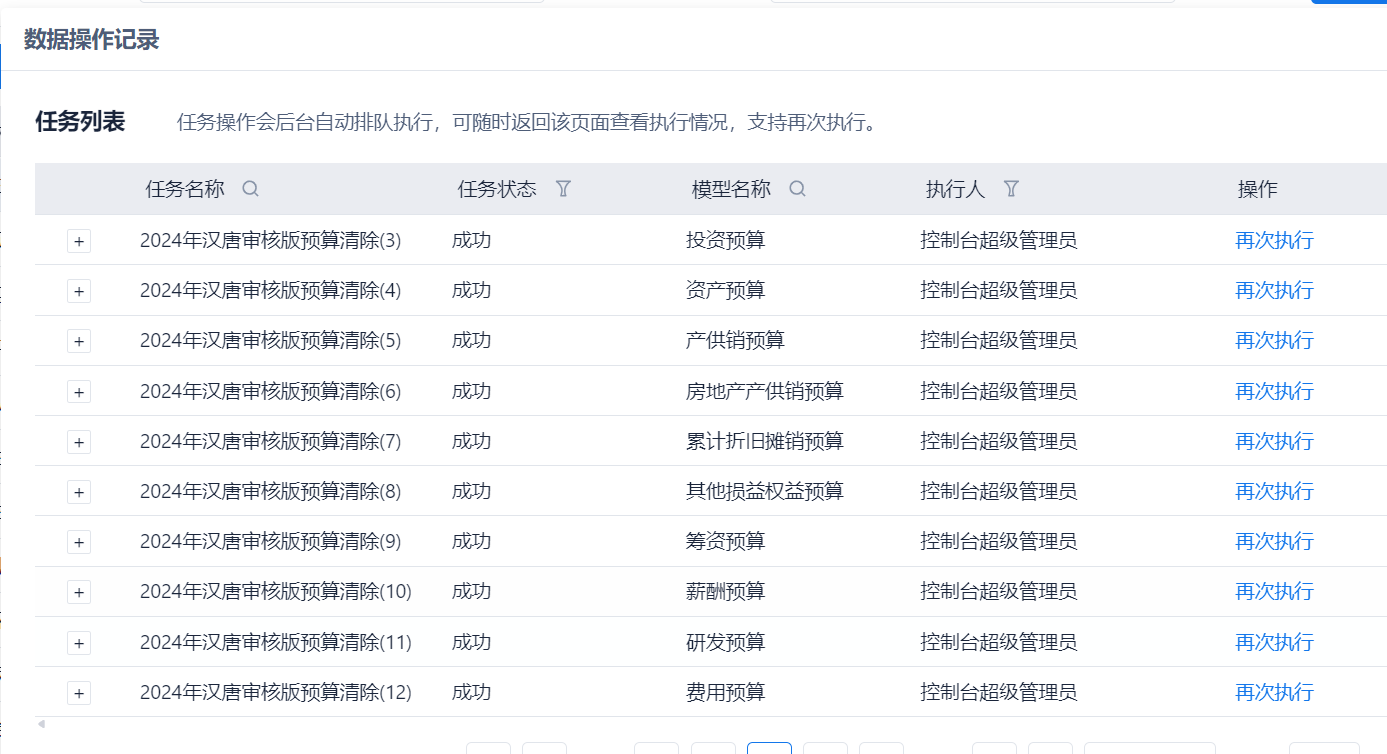Screen dimensions: 1387x754
Task: Click the table's horizontal scrollbar left arrow
Action: point(41,724)
